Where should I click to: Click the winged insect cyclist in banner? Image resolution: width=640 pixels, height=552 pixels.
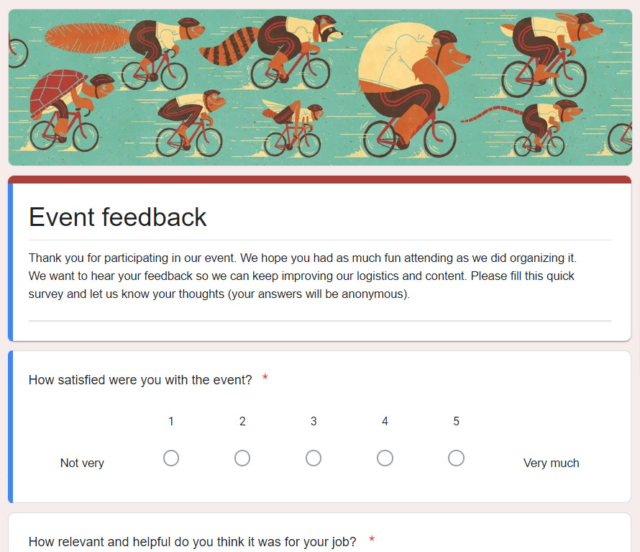click(x=292, y=129)
